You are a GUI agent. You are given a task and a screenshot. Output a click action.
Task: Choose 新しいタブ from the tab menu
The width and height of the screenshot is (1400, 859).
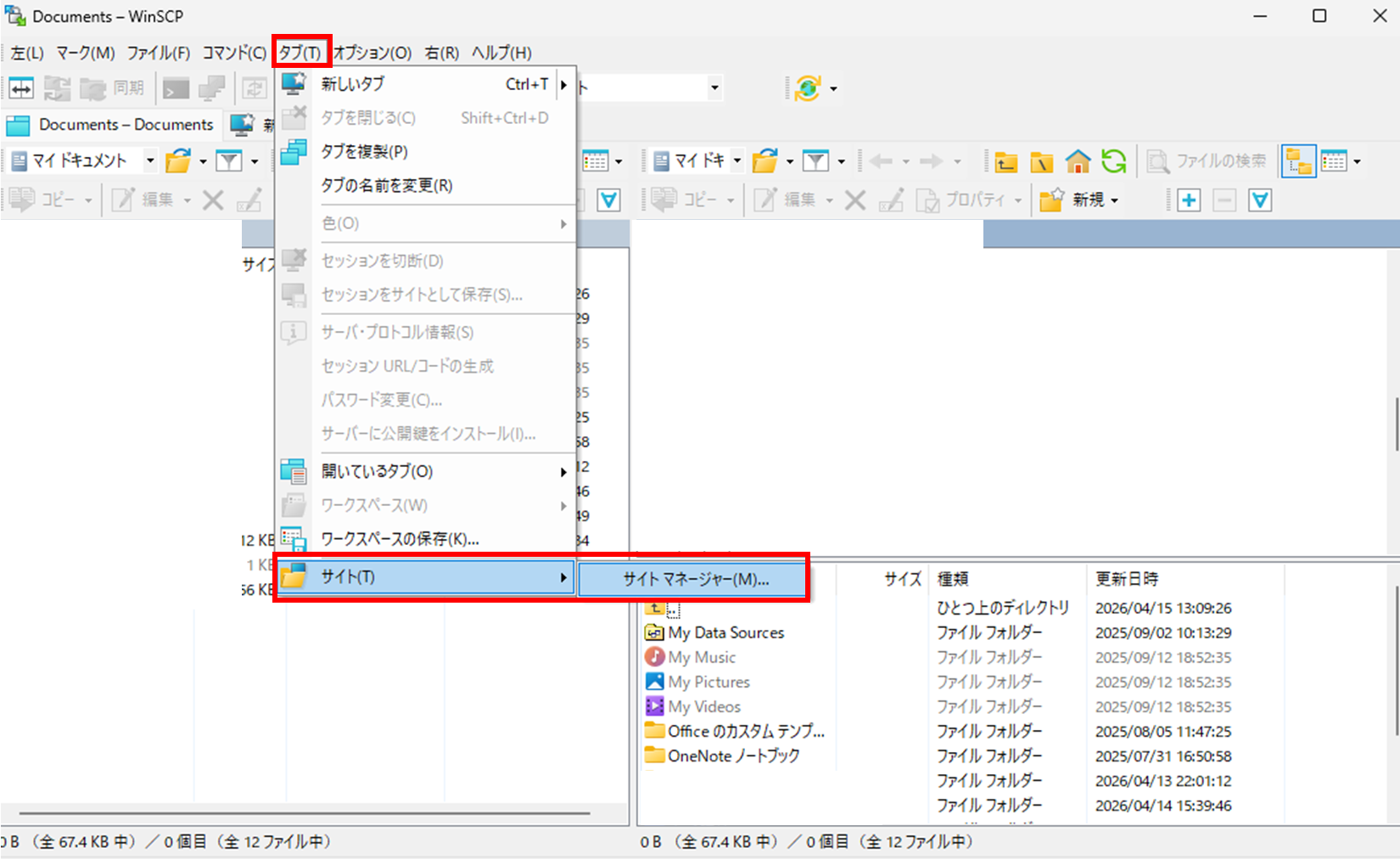coord(352,84)
